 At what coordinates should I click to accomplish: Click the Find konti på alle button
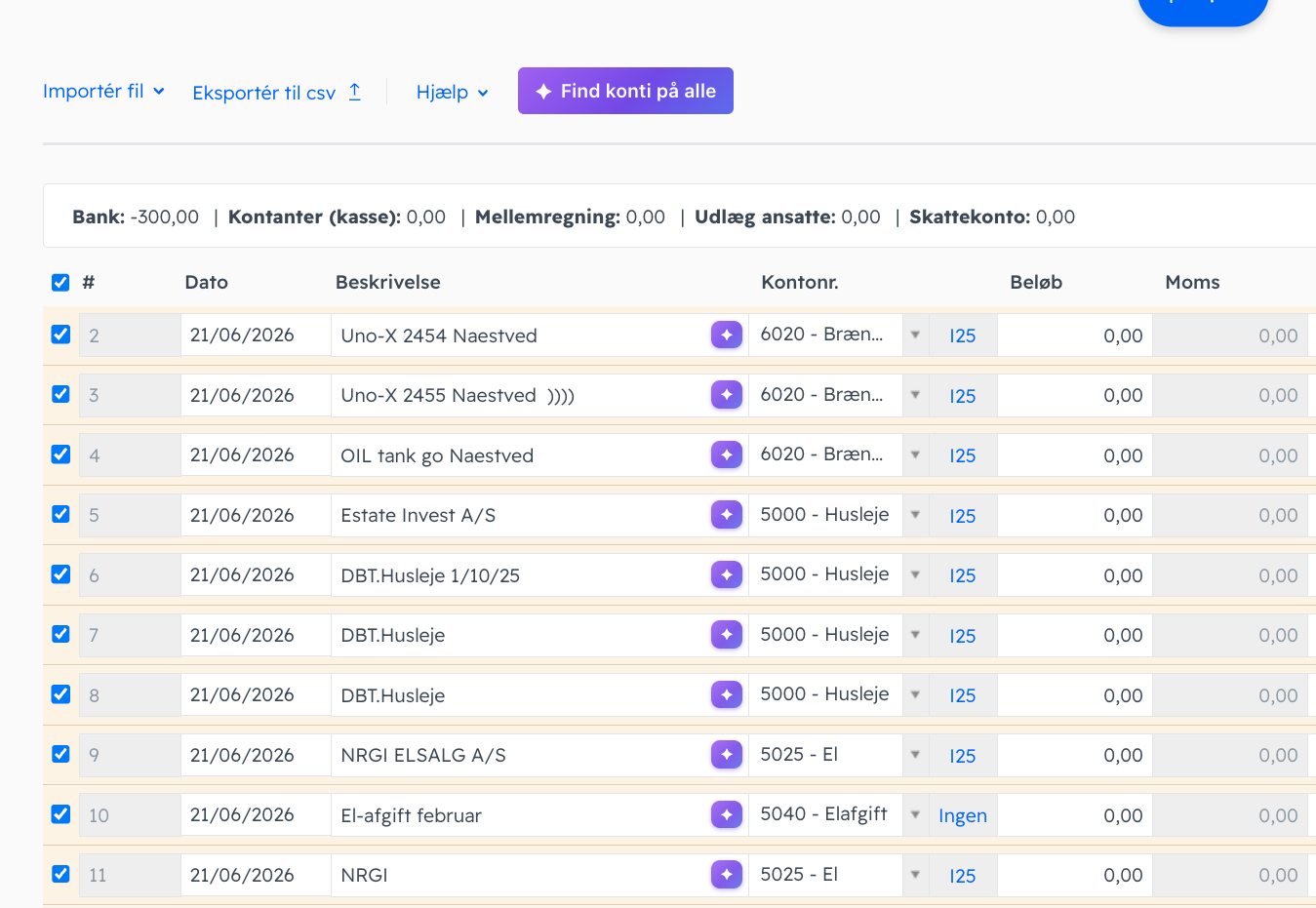625,91
